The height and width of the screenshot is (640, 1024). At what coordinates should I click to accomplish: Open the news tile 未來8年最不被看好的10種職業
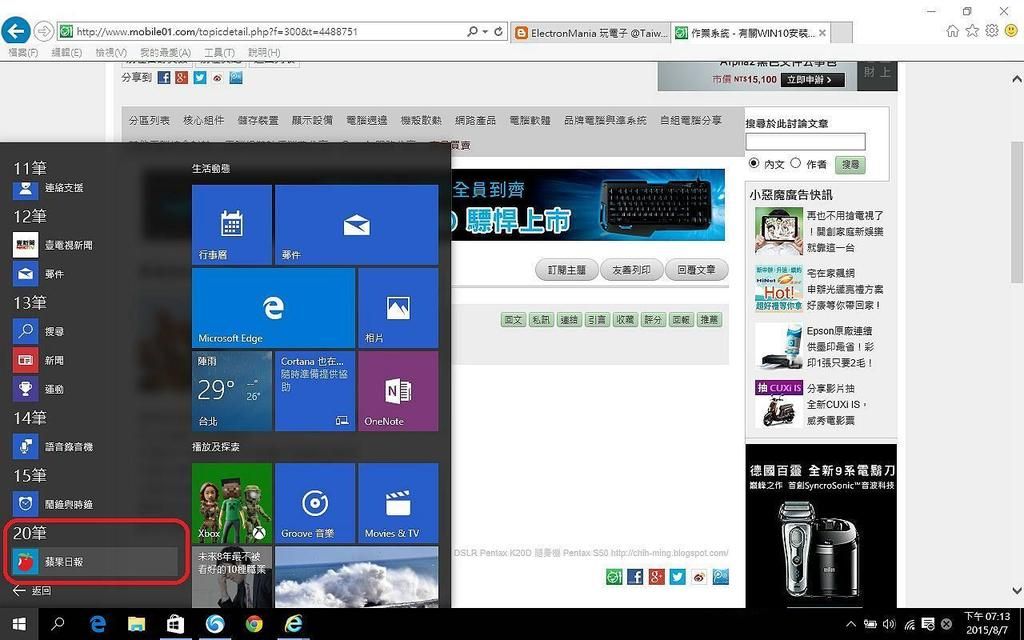(232, 577)
